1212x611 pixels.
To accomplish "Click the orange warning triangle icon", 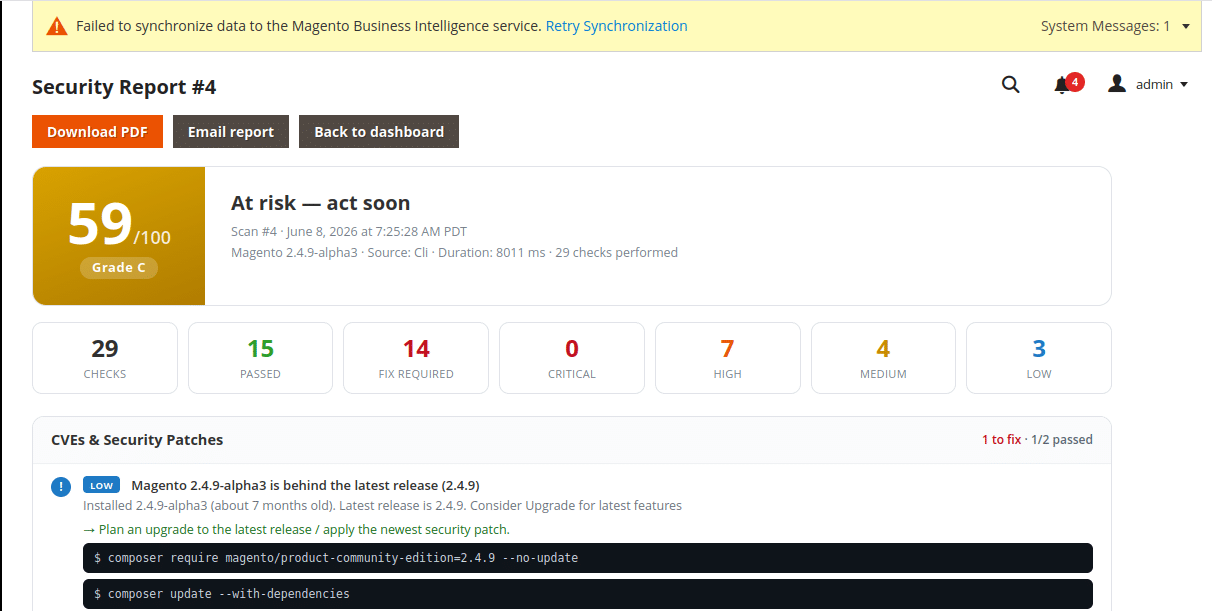I will coord(58,26).
